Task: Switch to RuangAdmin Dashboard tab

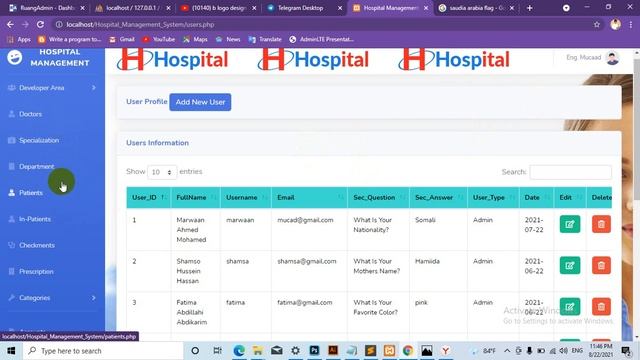Action: pyautogui.click(x=47, y=8)
